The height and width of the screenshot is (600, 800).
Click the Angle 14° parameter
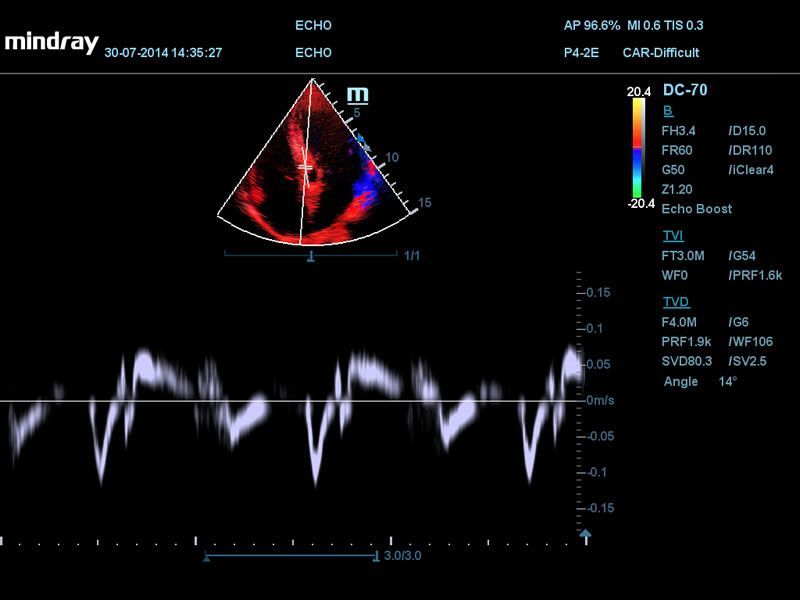pos(701,381)
